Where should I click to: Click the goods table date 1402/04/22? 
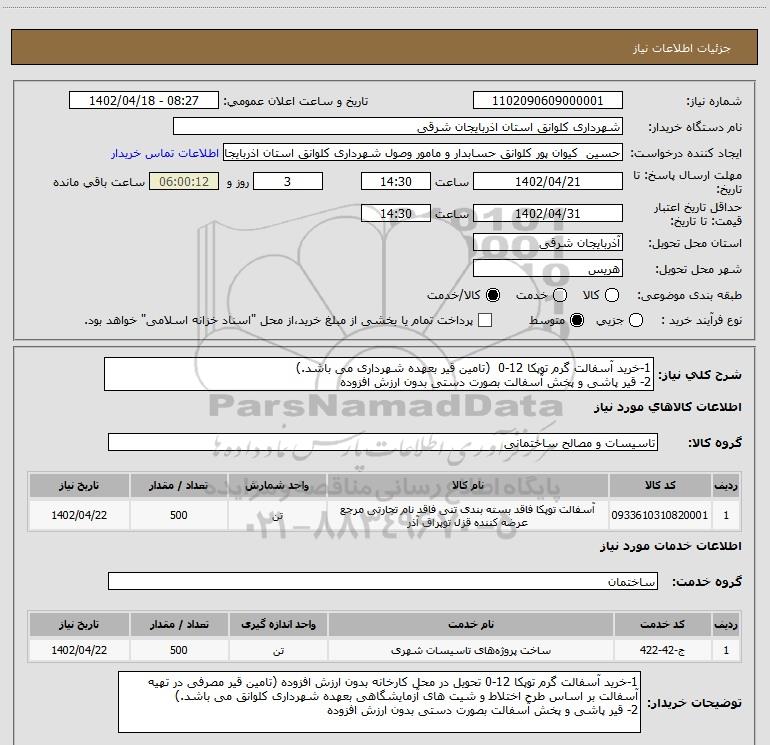(79, 515)
